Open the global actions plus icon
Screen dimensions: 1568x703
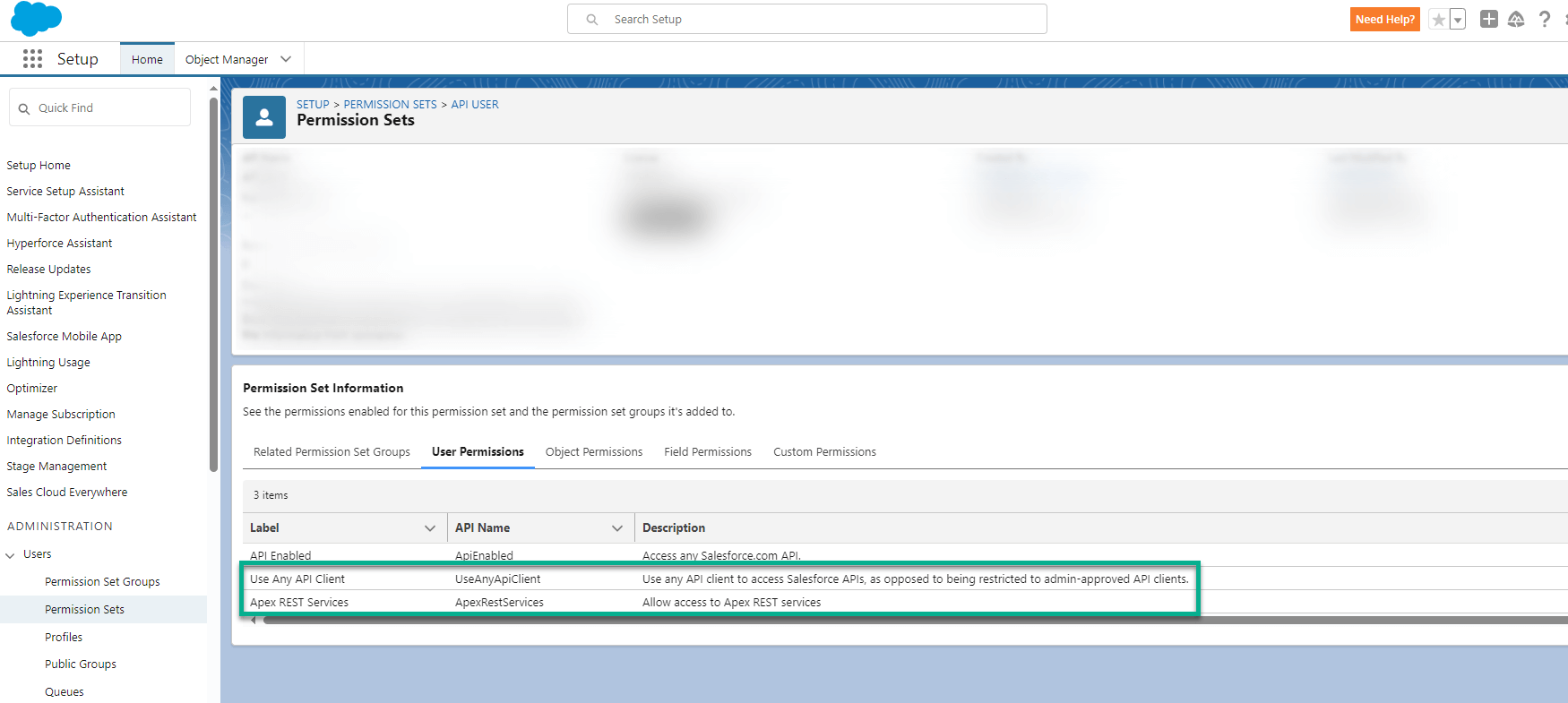pyautogui.click(x=1489, y=19)
